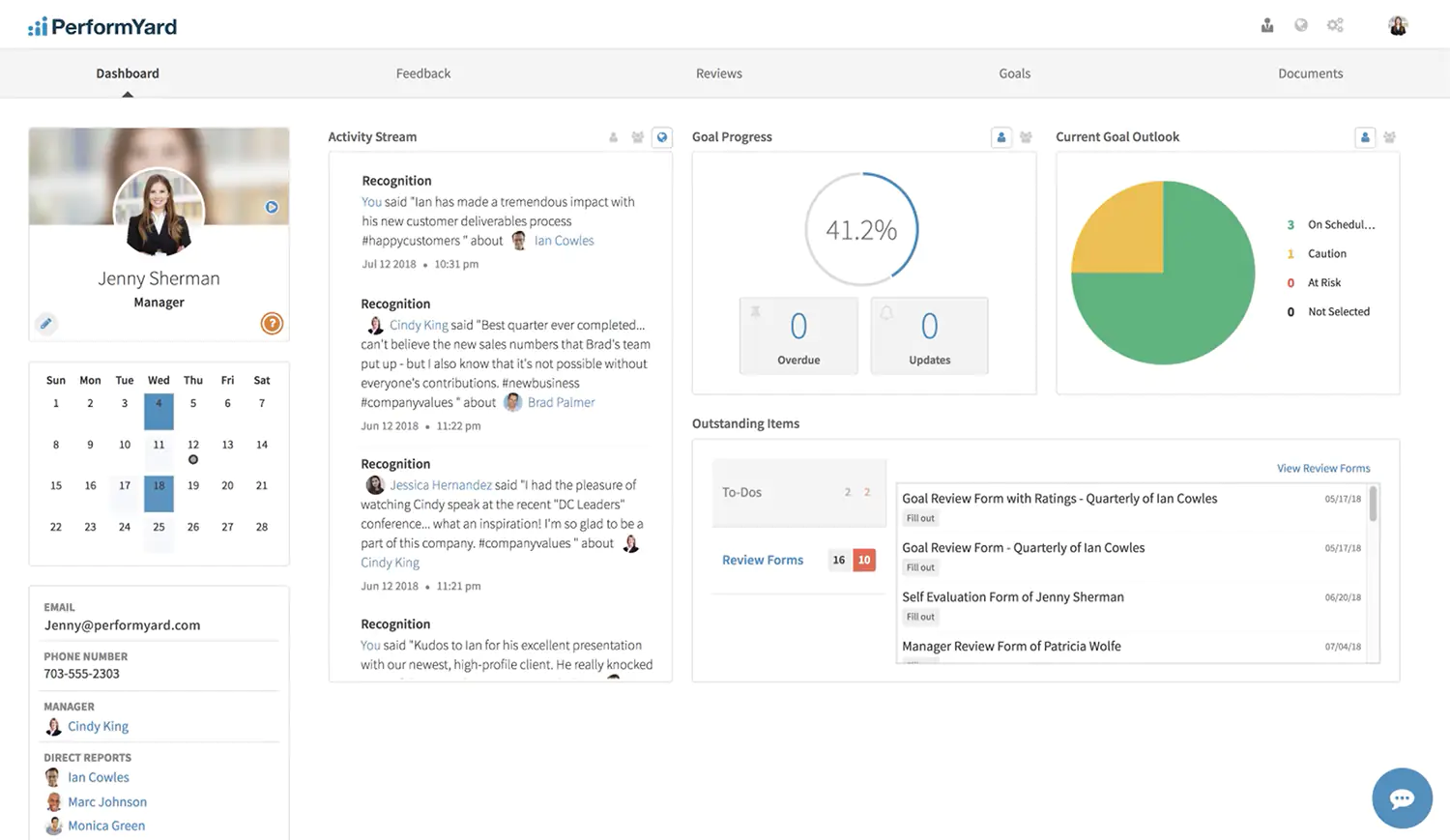Click the Overdue goals tile
Viewport: 1450px width, 840px height.
798,335
